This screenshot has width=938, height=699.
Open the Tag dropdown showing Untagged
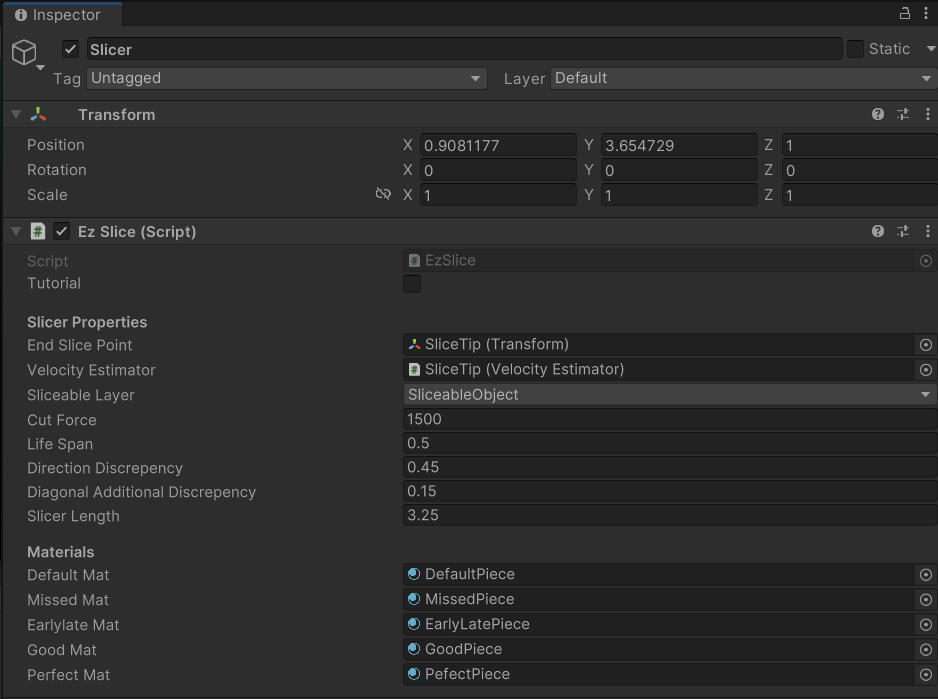pos(285,78)
